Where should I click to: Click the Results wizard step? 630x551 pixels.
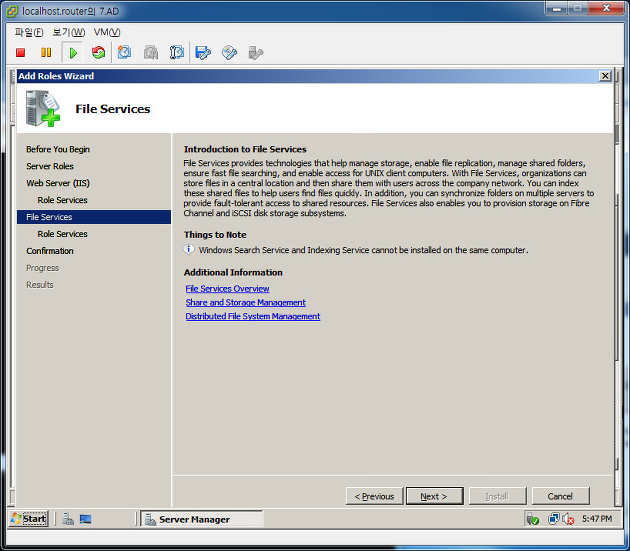(40, 285)
